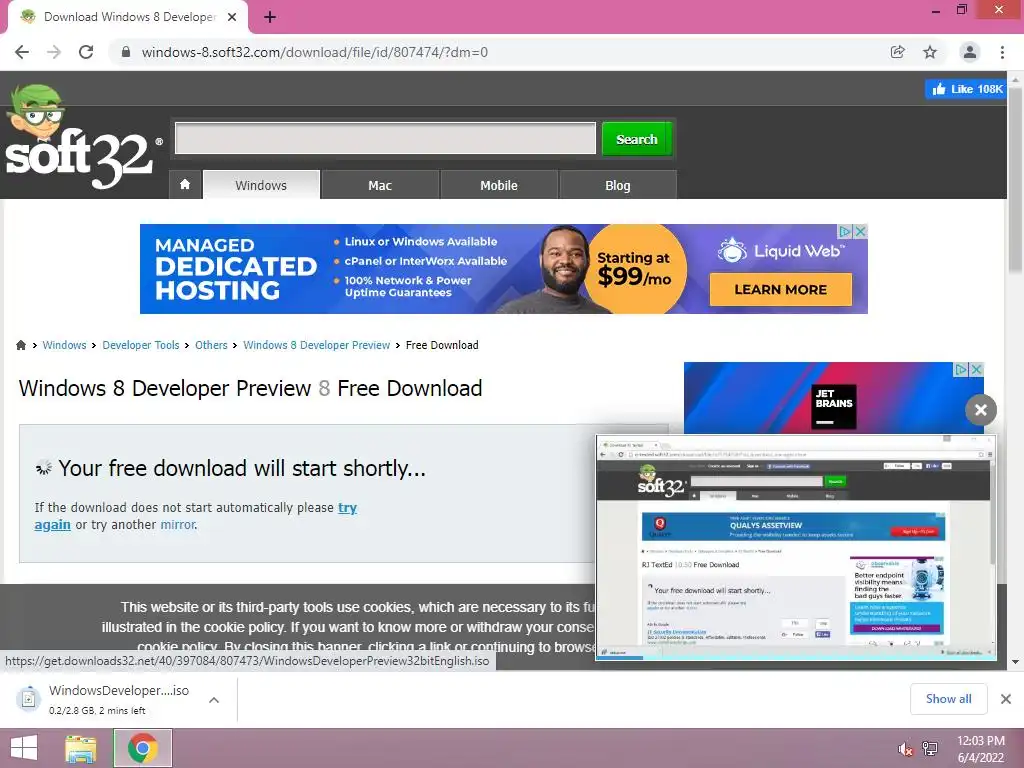Like soft32 on Facebook

click(x=966, y=89)
